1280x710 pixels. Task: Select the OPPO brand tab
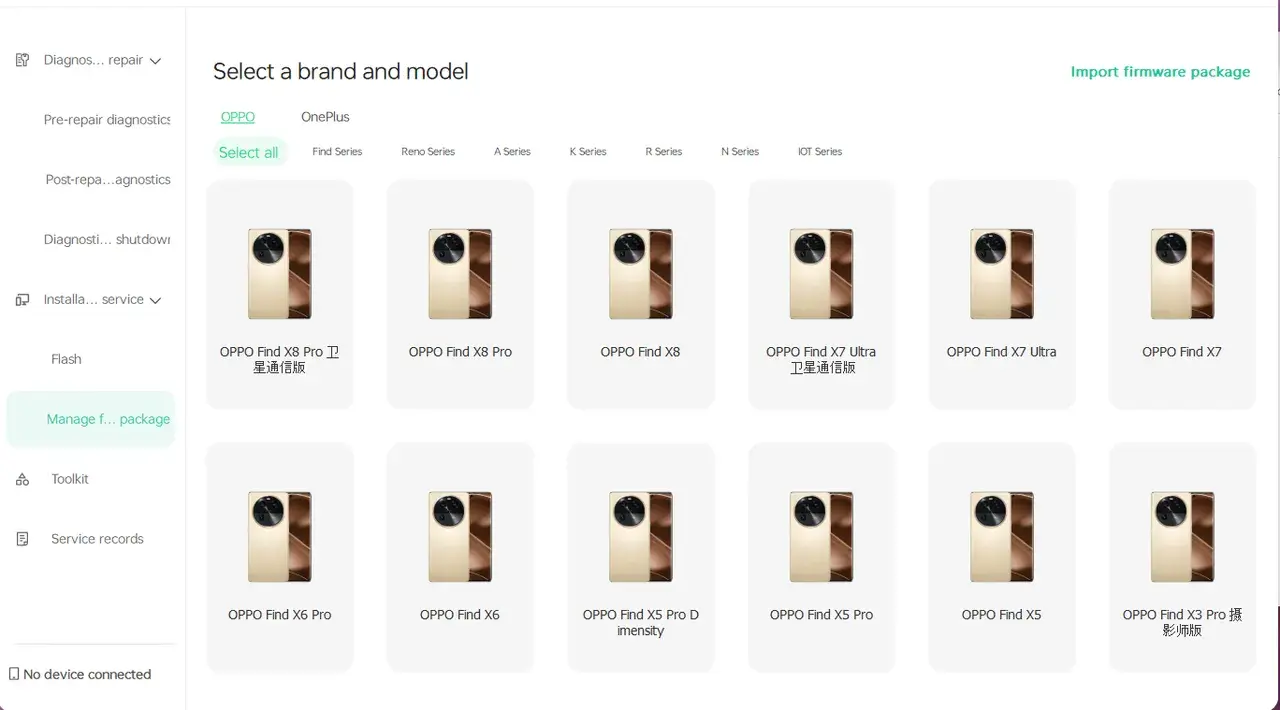click(238, 117)
